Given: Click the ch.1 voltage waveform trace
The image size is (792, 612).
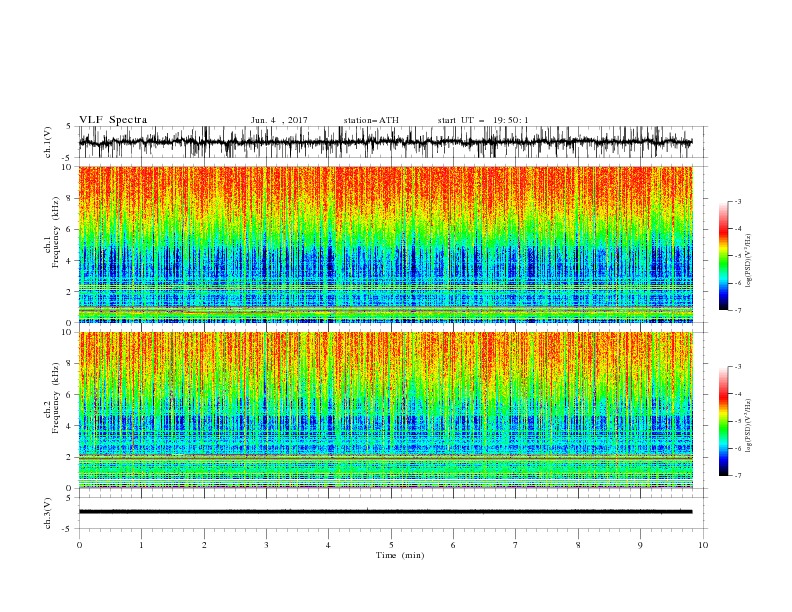Looking at the screenshot, I should pos(385,142).
